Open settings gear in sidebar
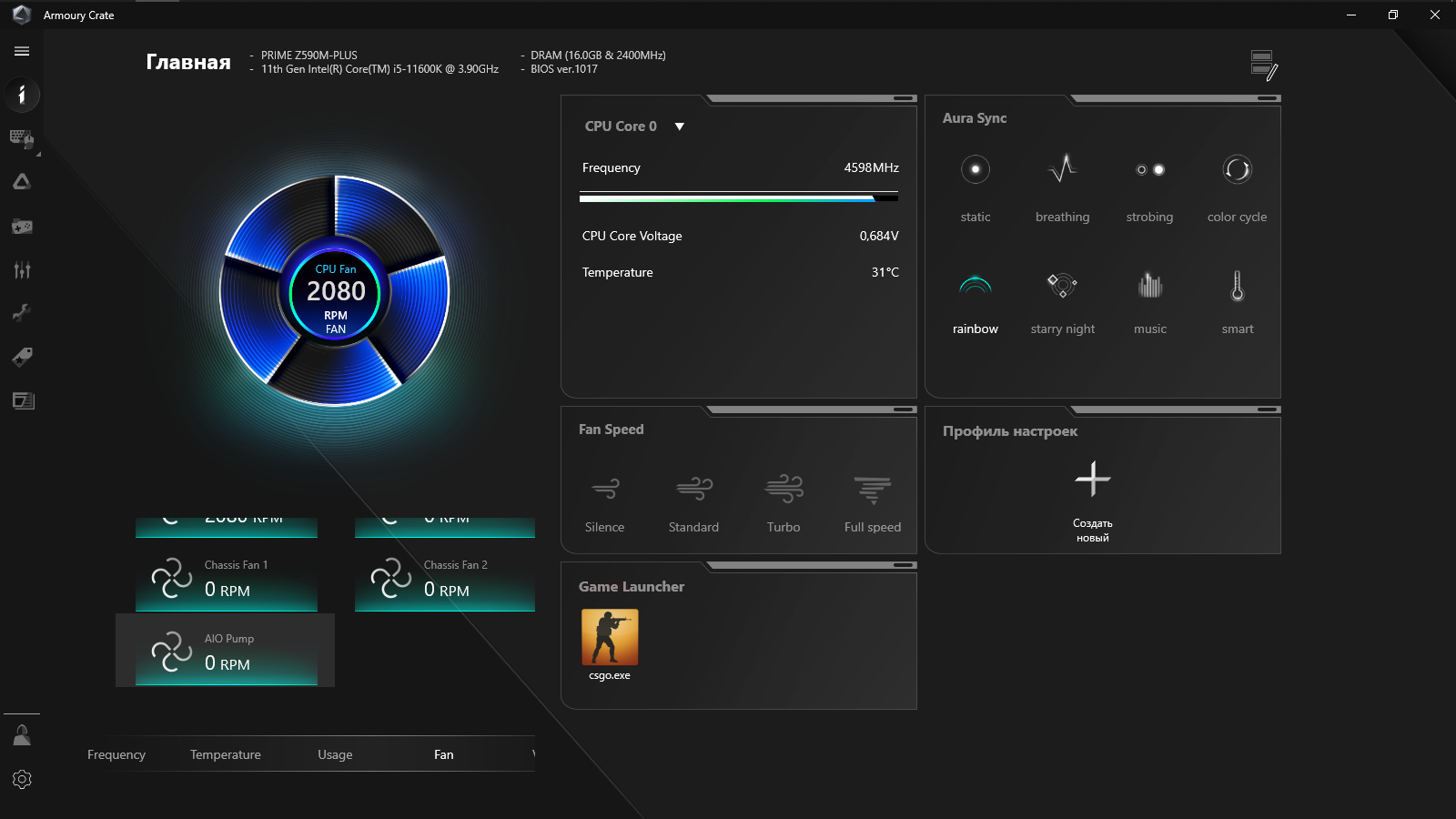The image size is (1456, 819). [22, 779]
